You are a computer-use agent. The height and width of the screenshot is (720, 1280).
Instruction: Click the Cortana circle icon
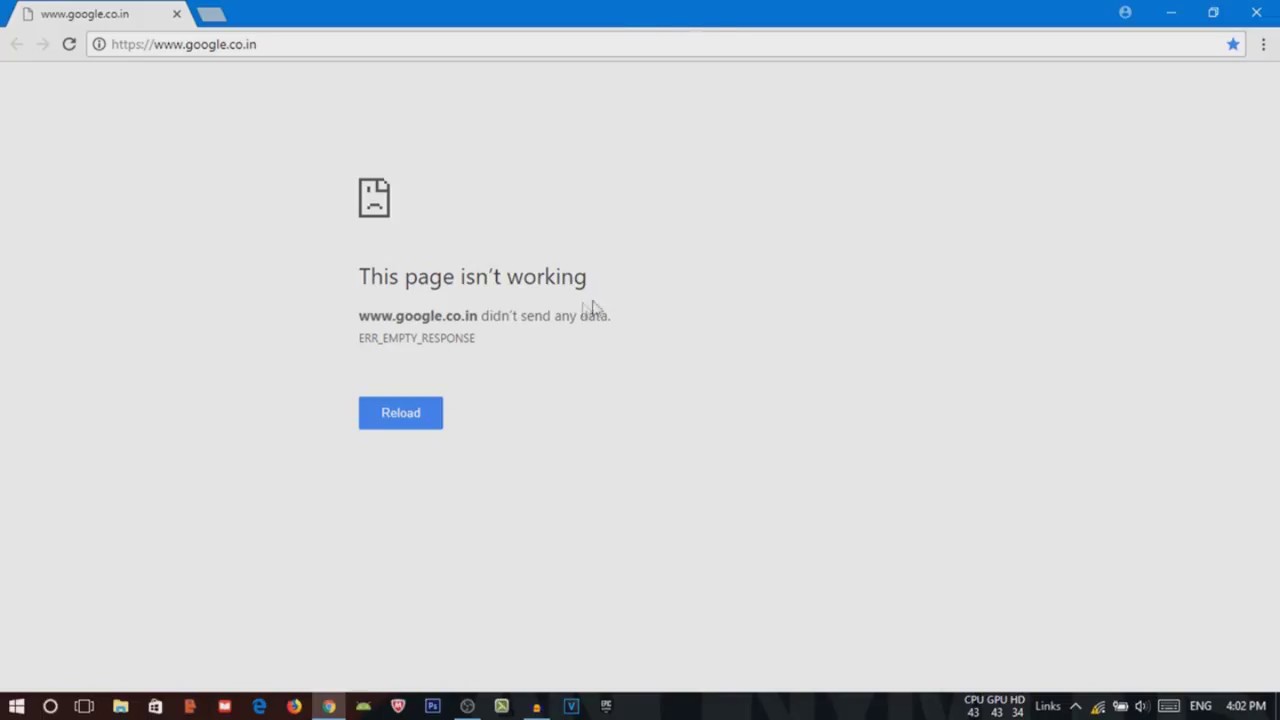point(50,706)
